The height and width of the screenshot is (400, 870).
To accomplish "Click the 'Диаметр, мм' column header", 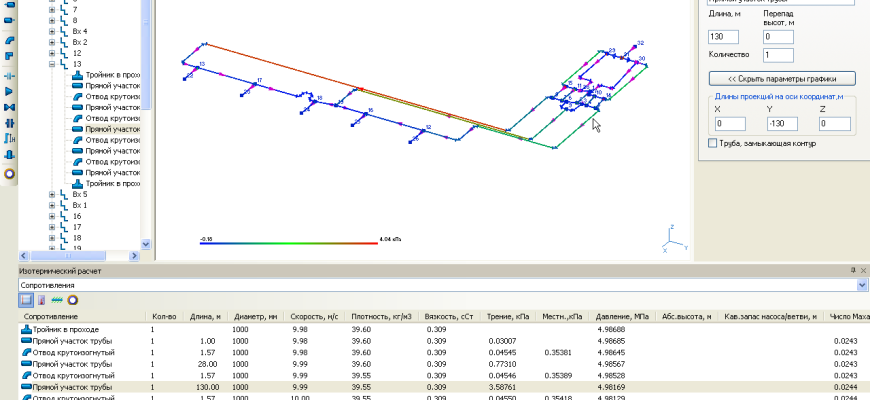I will (257, 317).
